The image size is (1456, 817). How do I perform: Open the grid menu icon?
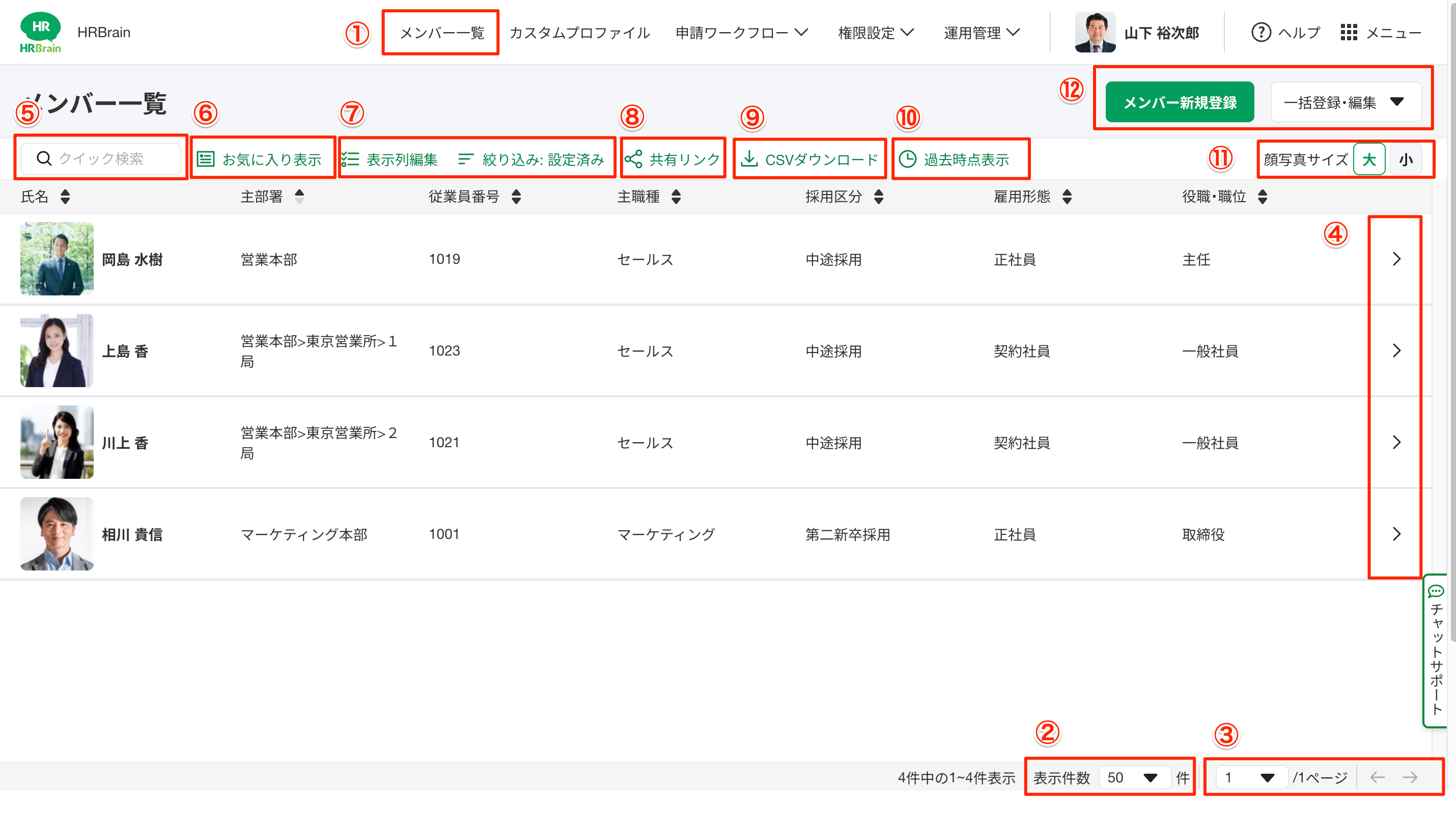[1349, 32]
